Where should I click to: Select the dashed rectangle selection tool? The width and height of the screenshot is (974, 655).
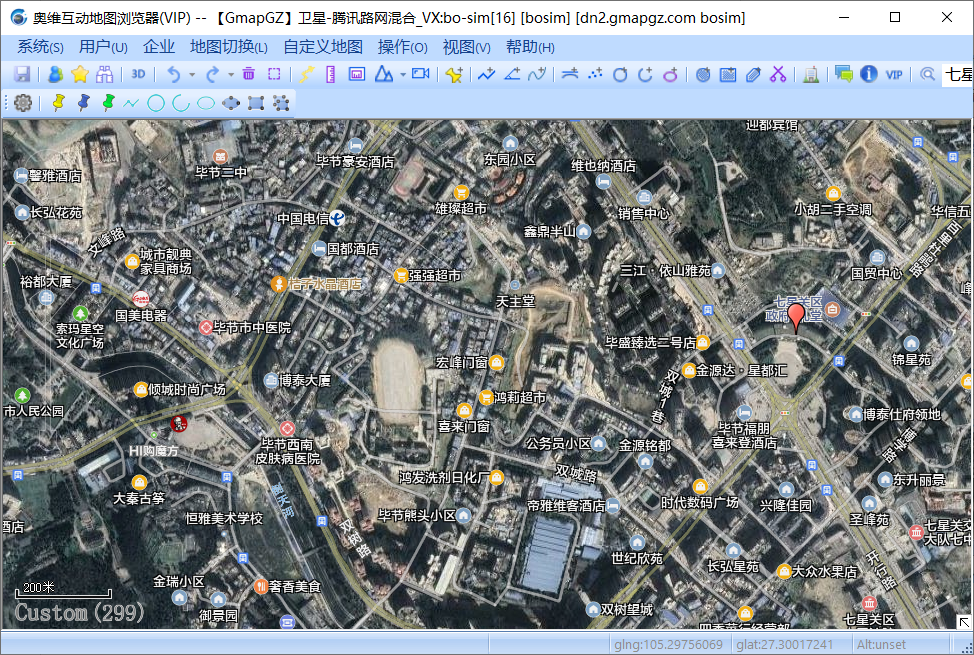(x=274, y=75)
